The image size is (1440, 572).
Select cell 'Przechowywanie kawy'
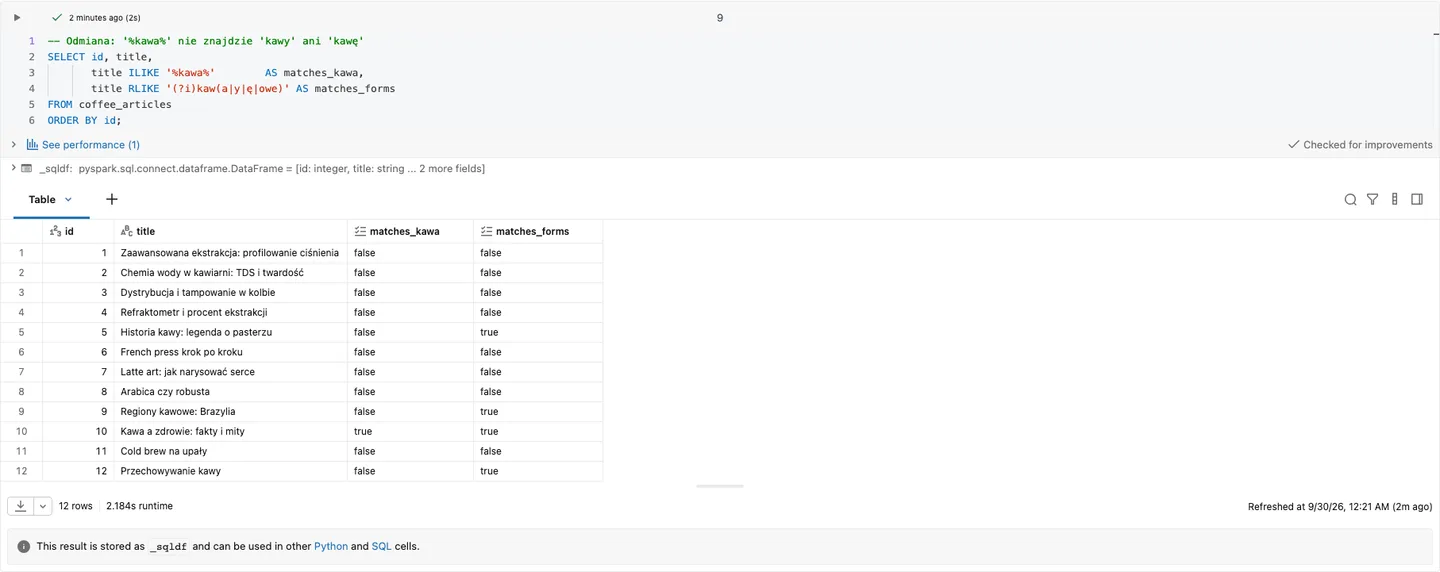pos(231,471)
